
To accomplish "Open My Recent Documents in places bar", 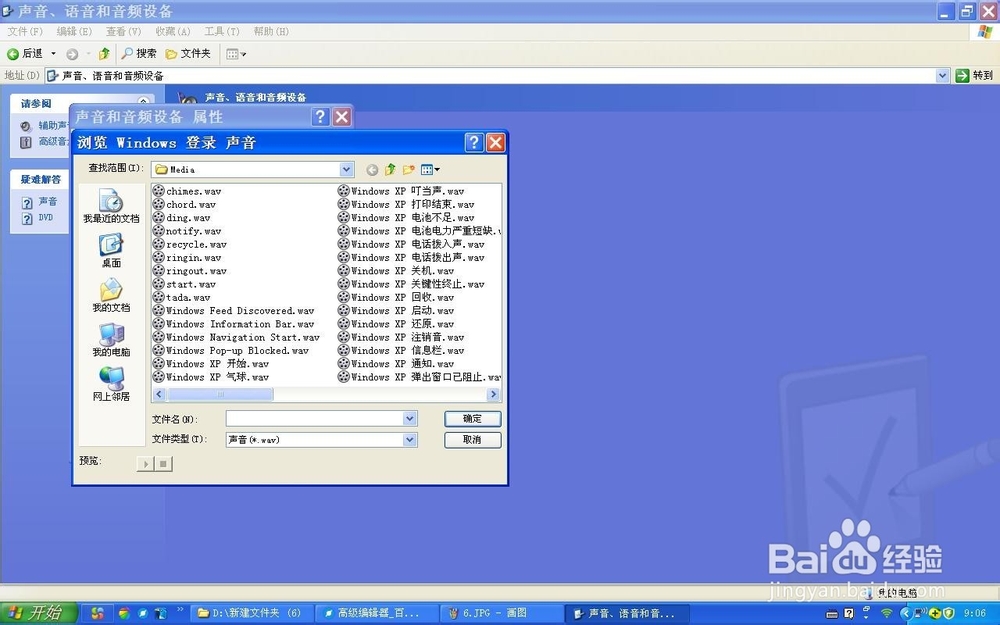I will click(x=111, y=205).
